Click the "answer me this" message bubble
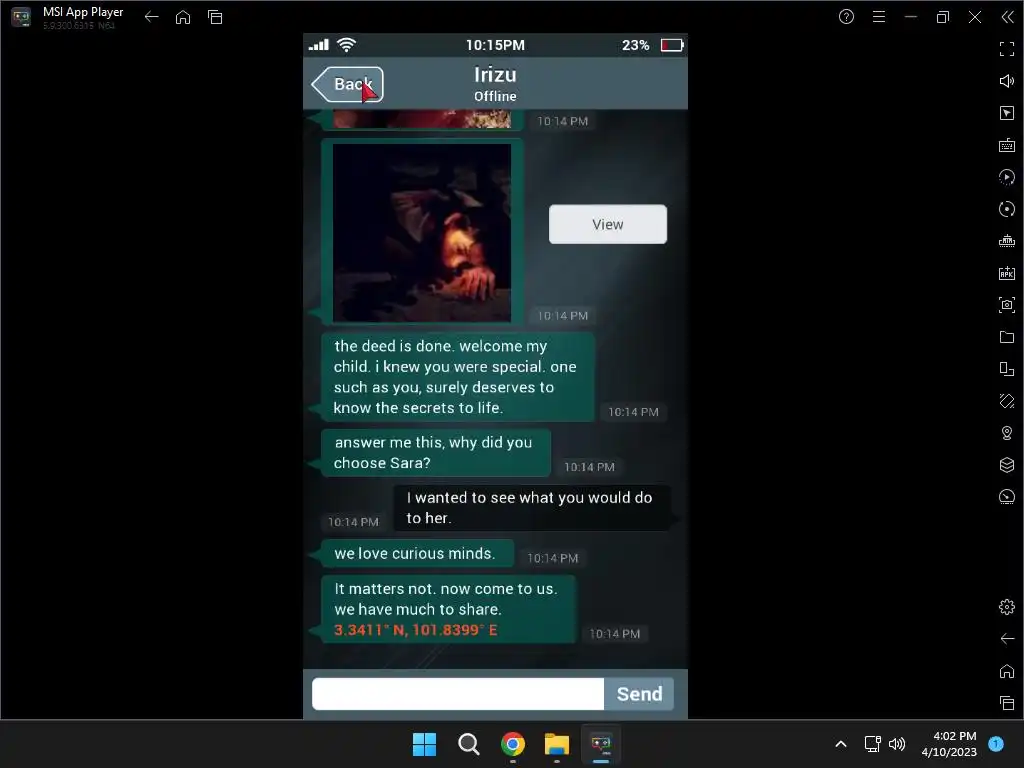Screen dimensions: 1024x768 [435, 453]
